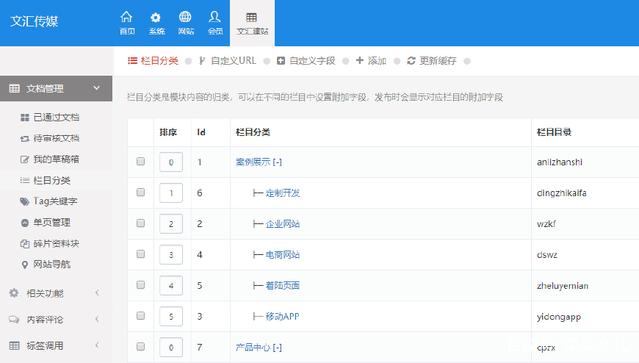
Task: Click the 网站 globe icon
Action: tap(185, 17)
